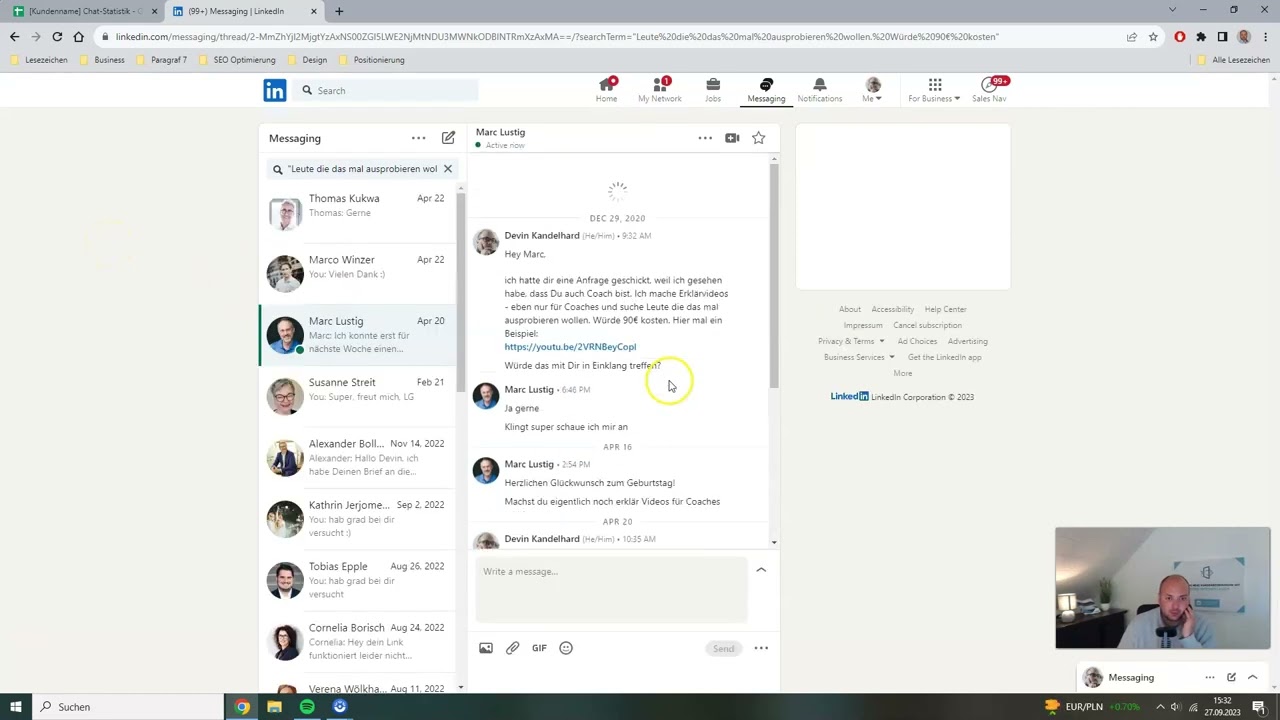This screenshot has height=720, width=1280.
Task: Open Design bookmark folder
Action: [x=307, y=60]
